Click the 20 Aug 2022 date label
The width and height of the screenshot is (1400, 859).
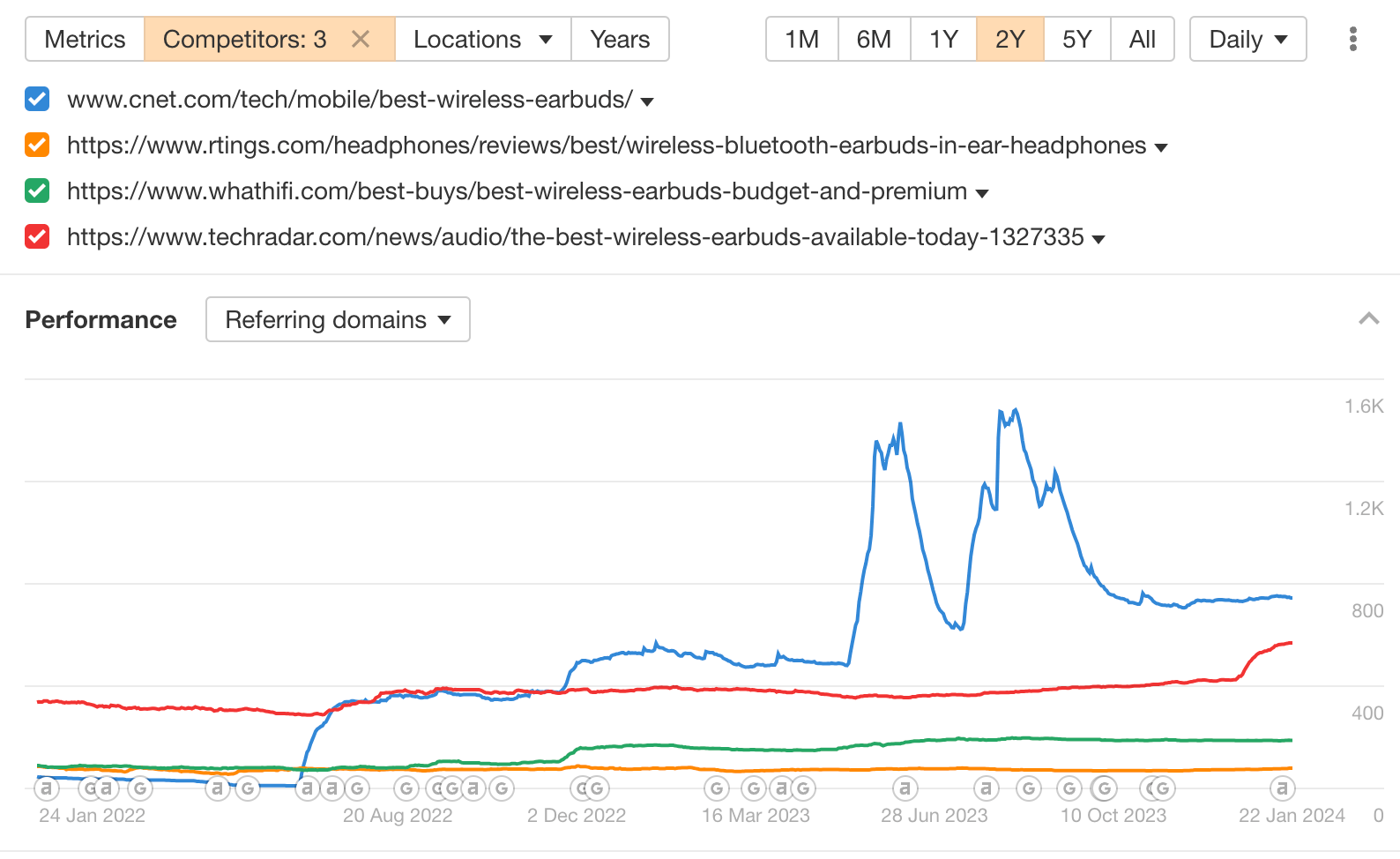[398, 815]
